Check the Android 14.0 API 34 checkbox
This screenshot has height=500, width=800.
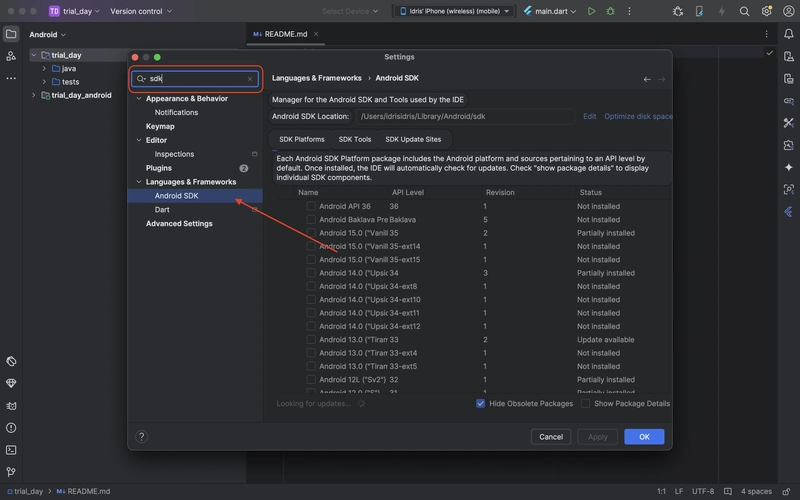tap(311, 273)
